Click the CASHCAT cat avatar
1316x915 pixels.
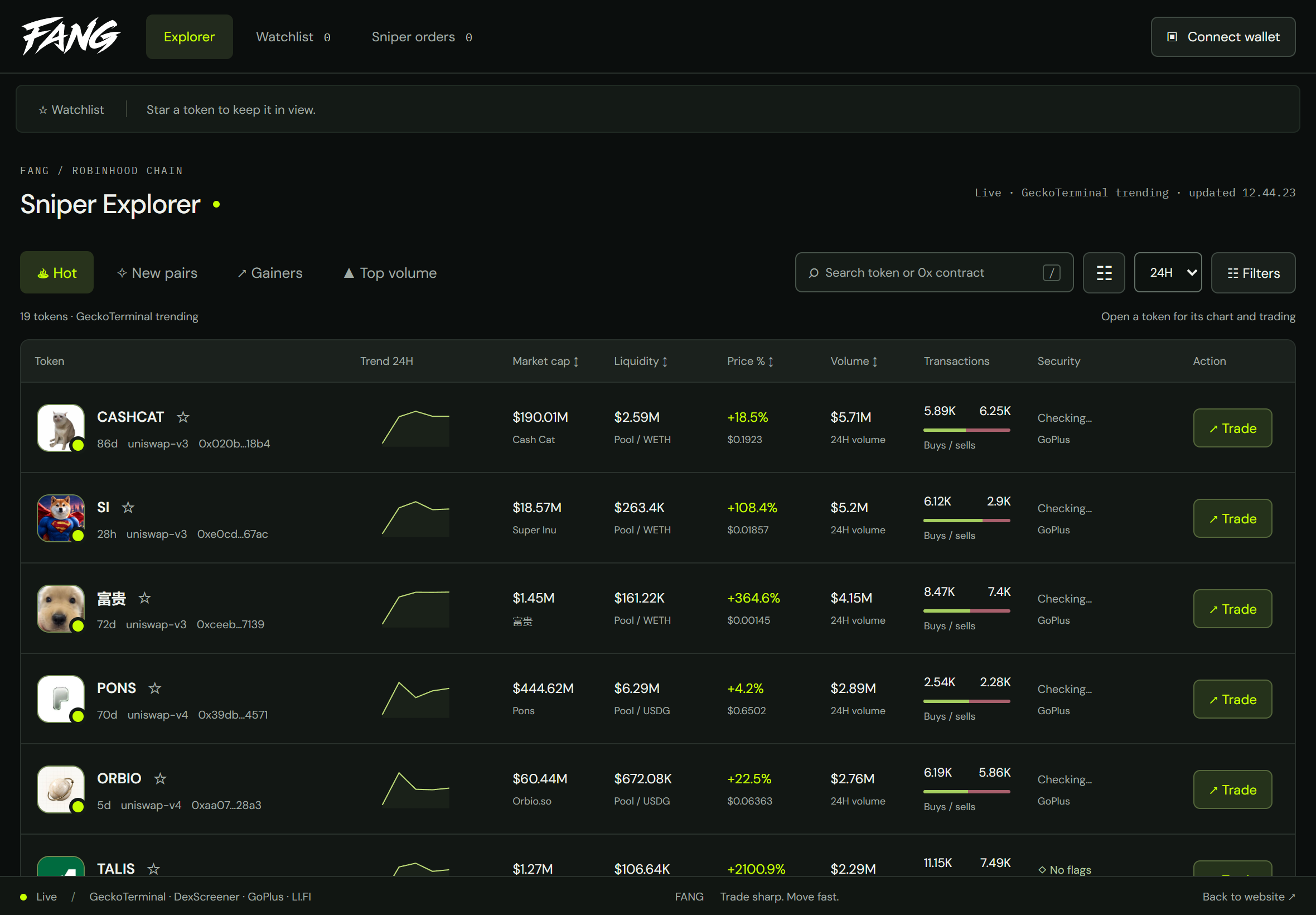pyautogui.click(x=60, y=428)
